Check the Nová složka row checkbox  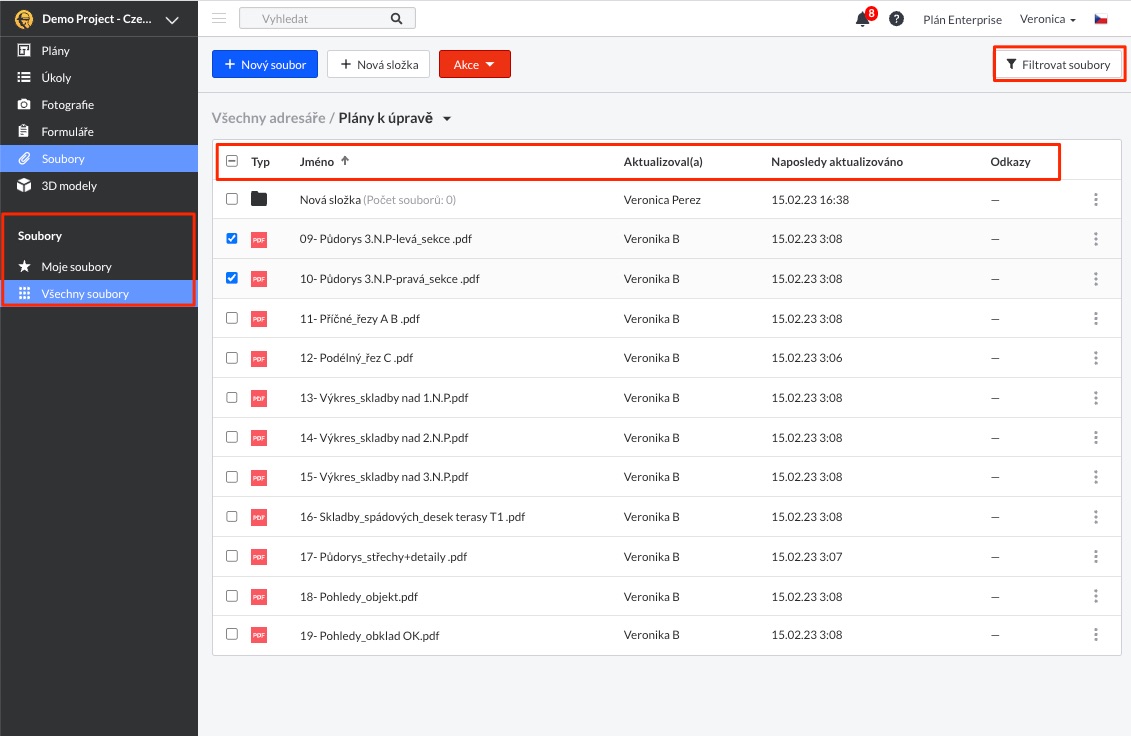coord(232,198)
